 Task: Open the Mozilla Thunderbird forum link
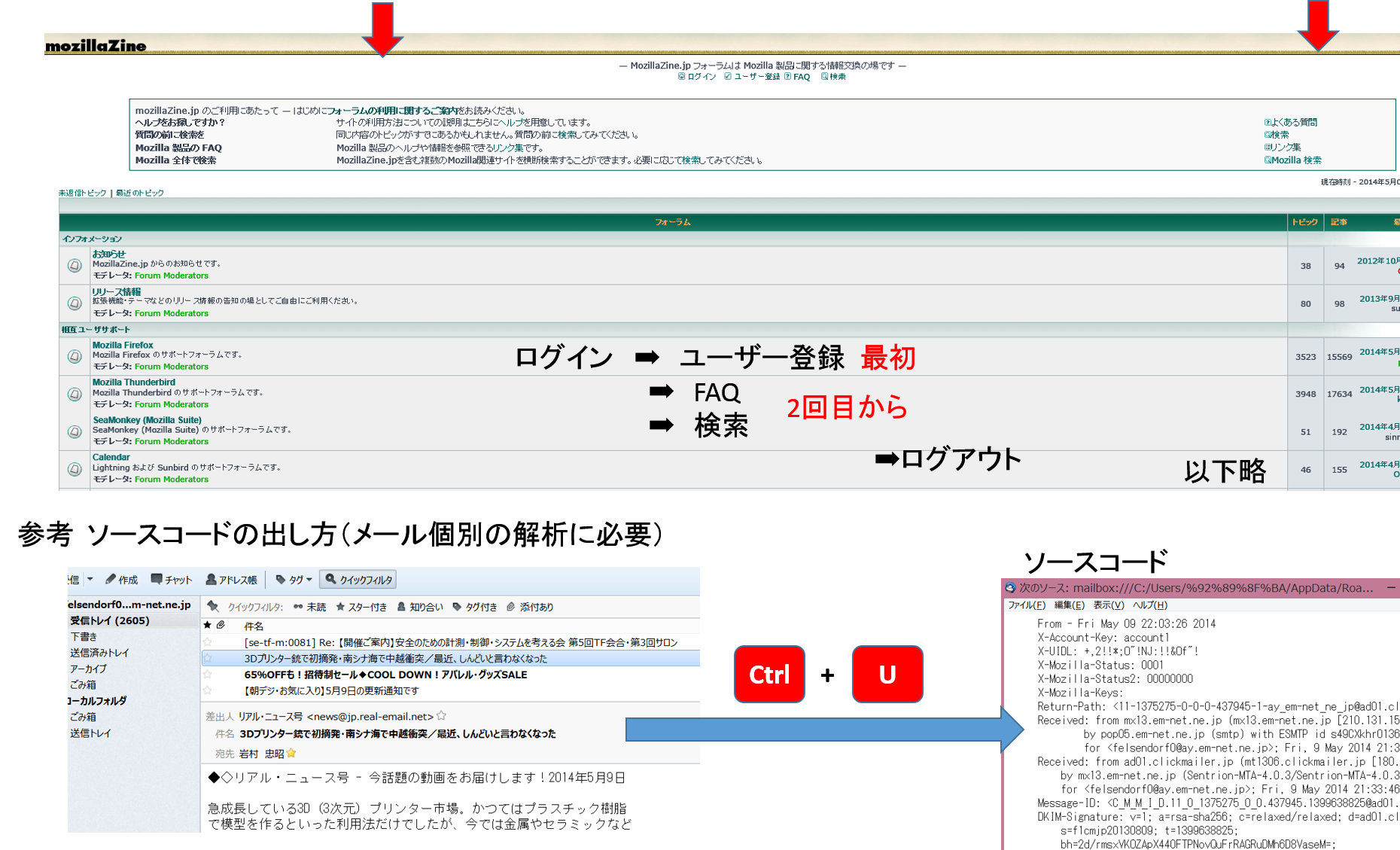[x=133, y=382]
